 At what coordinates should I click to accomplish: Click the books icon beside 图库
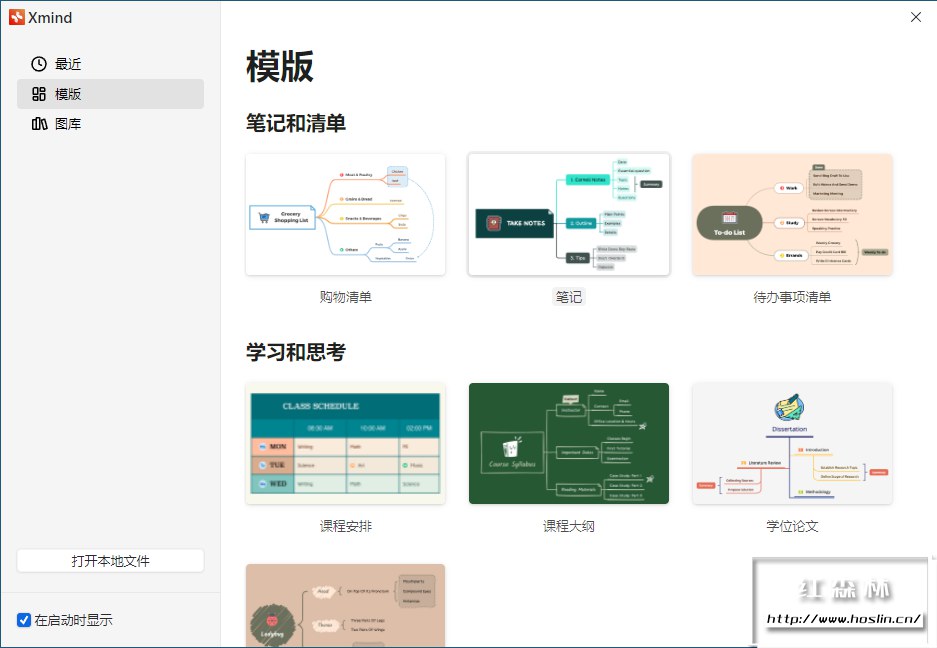click(x=39, y=124)
